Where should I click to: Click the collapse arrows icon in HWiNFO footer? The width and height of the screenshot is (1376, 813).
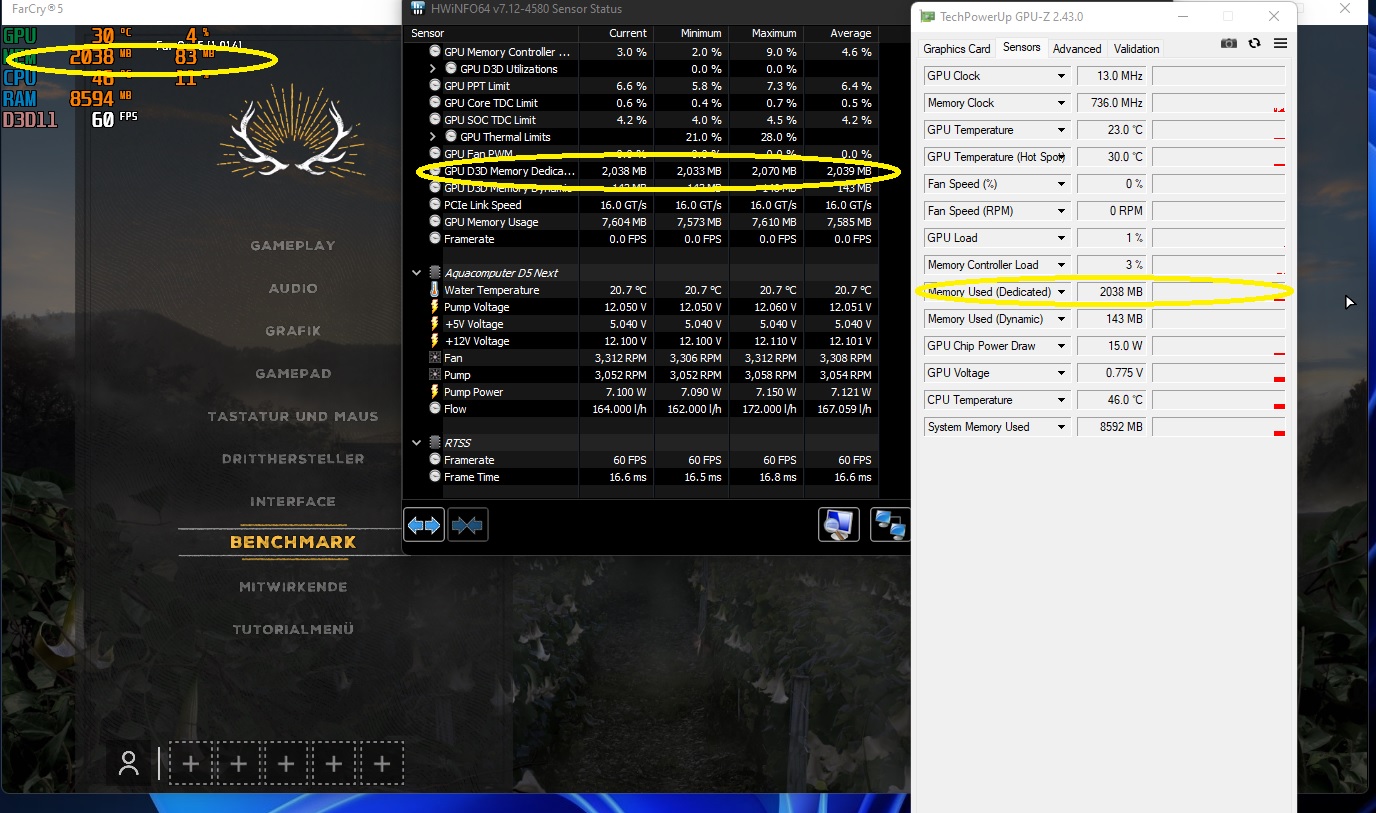click(468, 524)
